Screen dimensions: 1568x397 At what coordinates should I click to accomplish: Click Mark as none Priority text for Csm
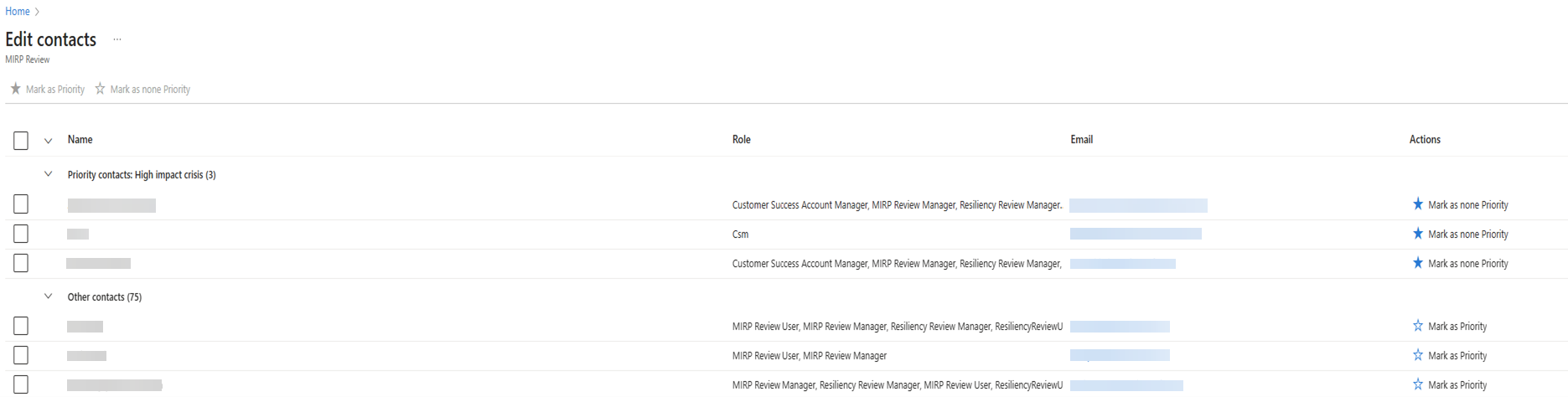coord(1467,235)
